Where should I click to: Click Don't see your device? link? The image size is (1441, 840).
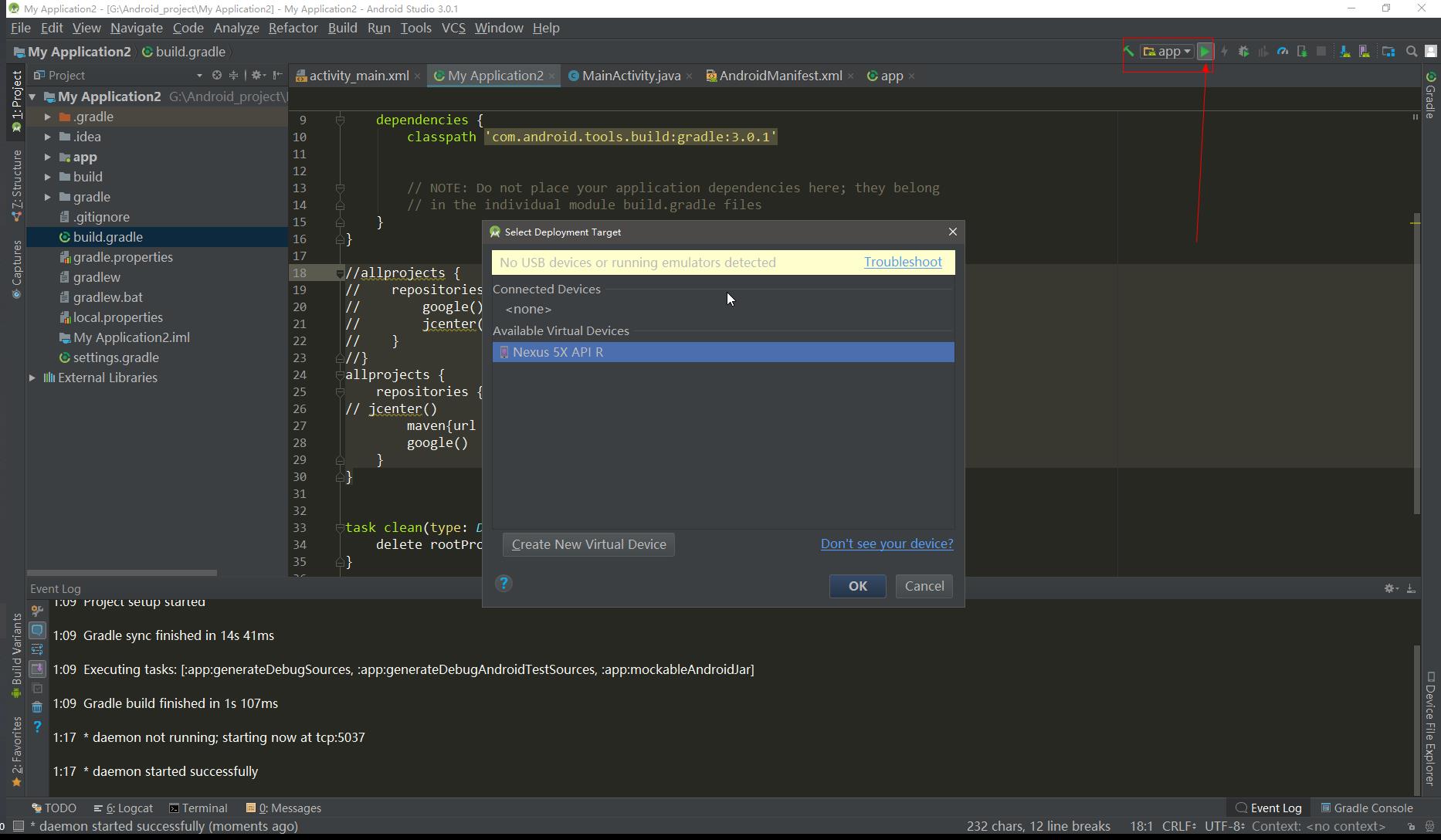click(x=887, y=544)
